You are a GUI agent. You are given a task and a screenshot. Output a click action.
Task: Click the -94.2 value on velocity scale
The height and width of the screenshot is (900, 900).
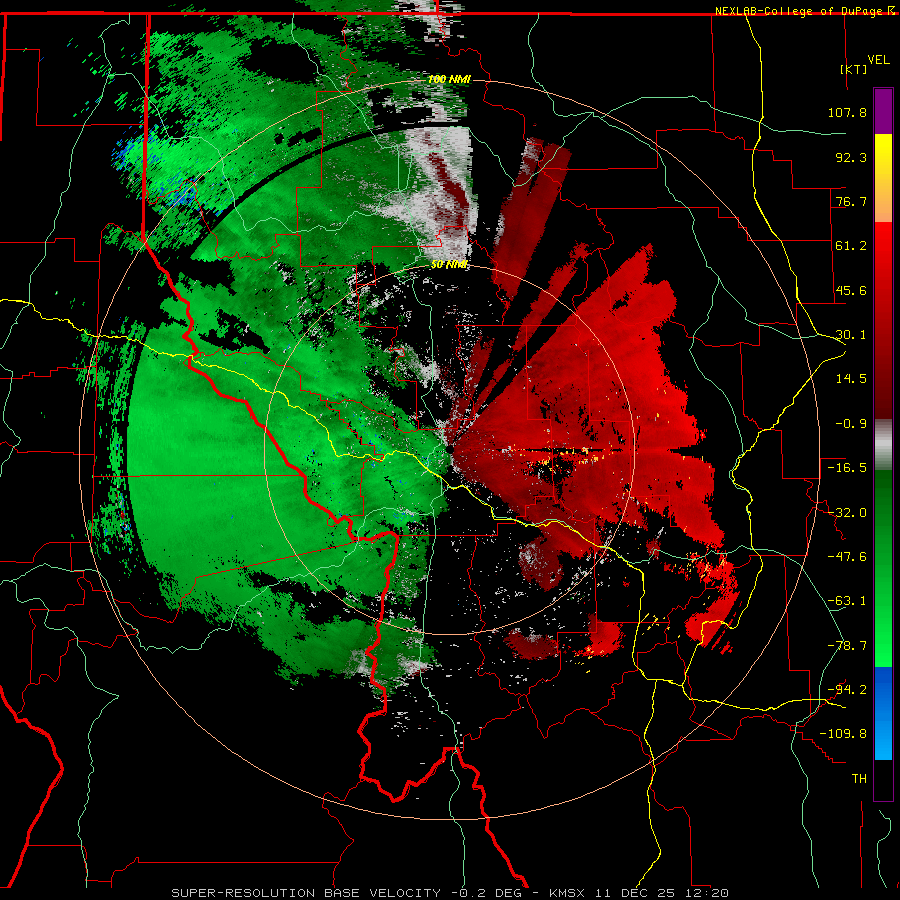coord(847,690)
